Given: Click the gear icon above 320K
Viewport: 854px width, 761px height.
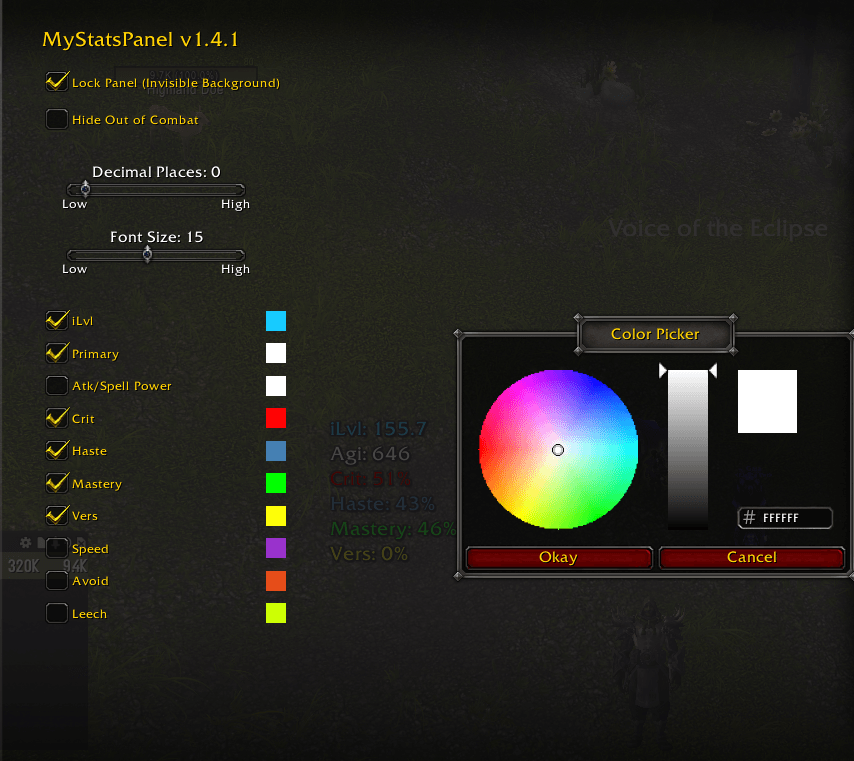Looking at the screenshot, I should click(25, 543).
